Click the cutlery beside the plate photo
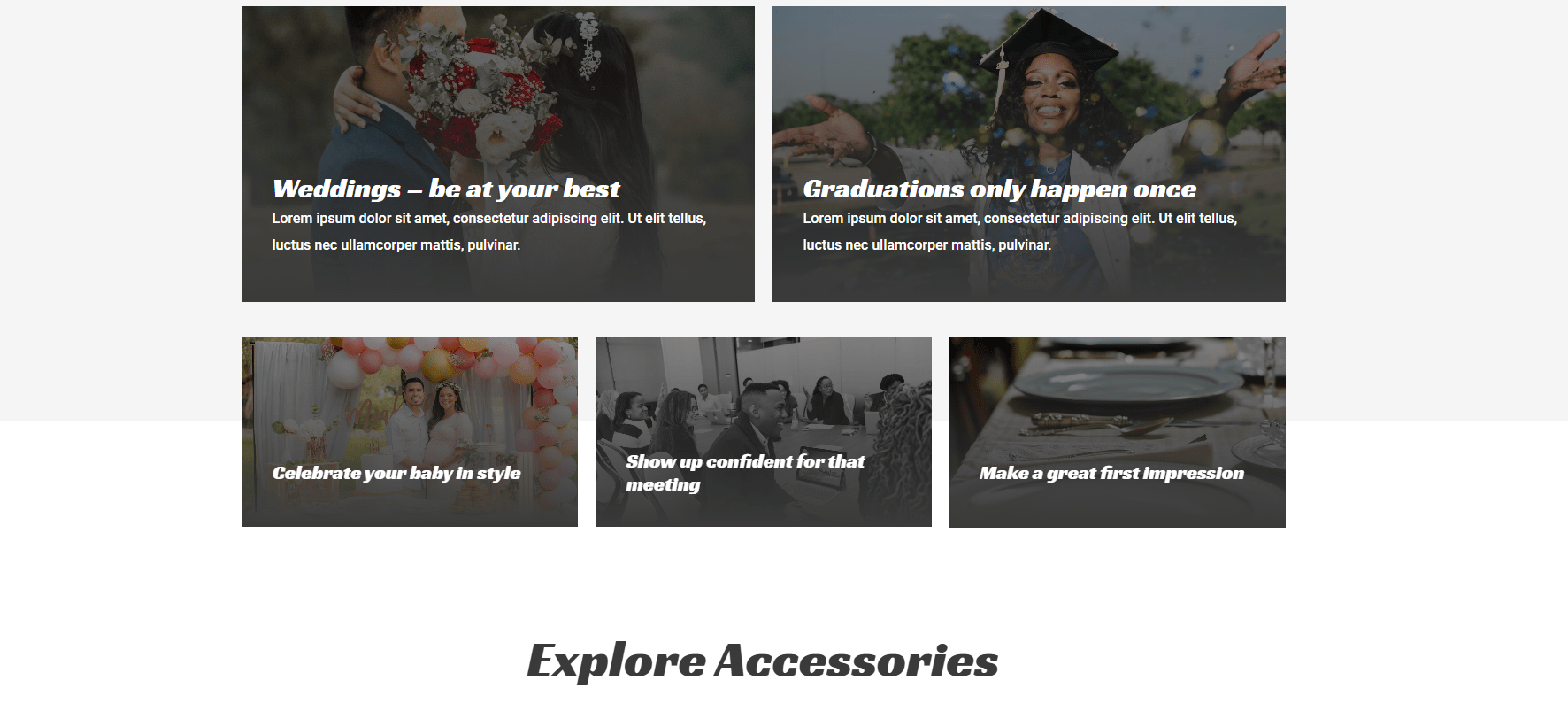 click(1097, 425)
